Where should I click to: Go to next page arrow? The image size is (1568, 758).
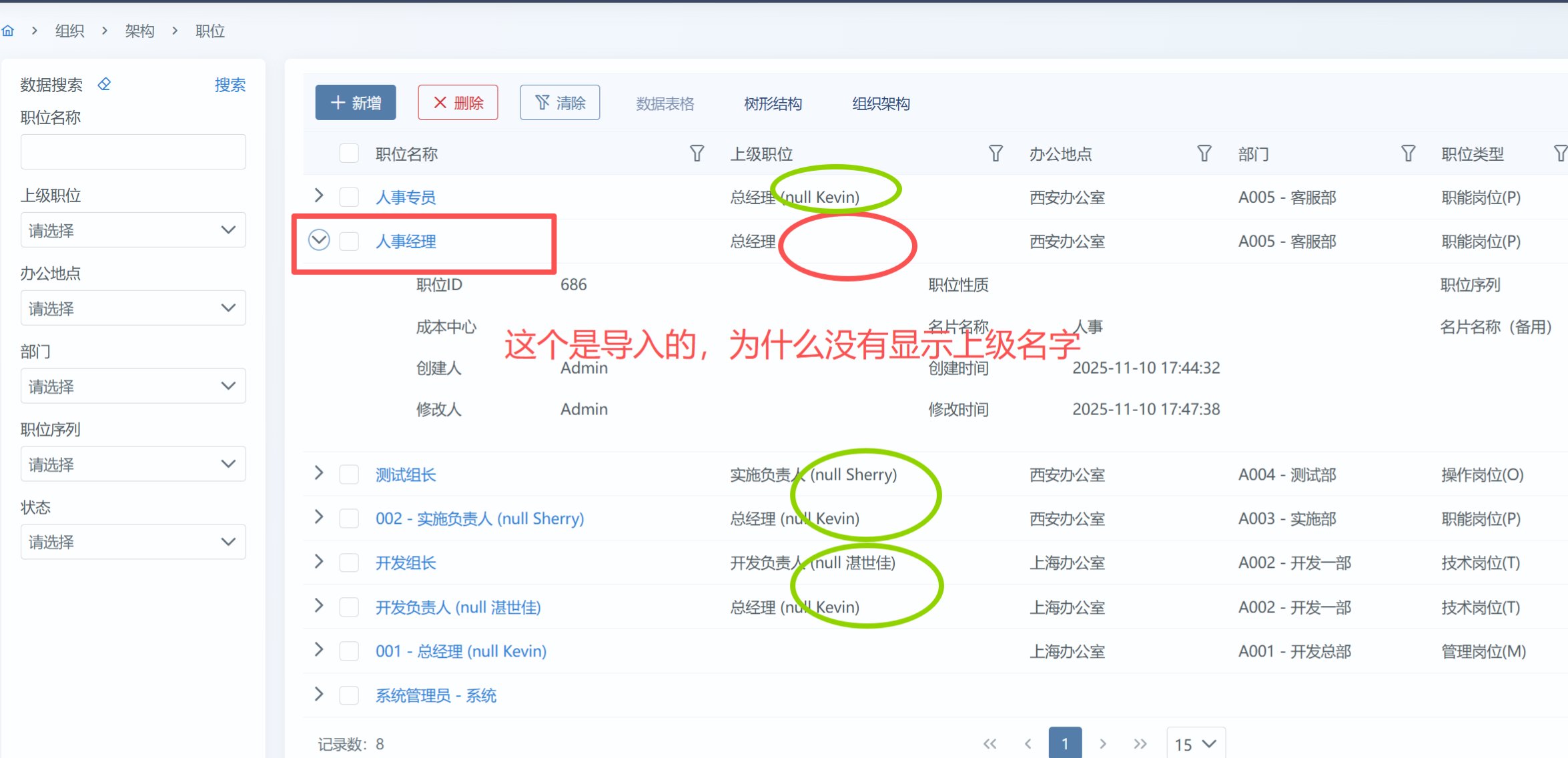coord(1103,743)
